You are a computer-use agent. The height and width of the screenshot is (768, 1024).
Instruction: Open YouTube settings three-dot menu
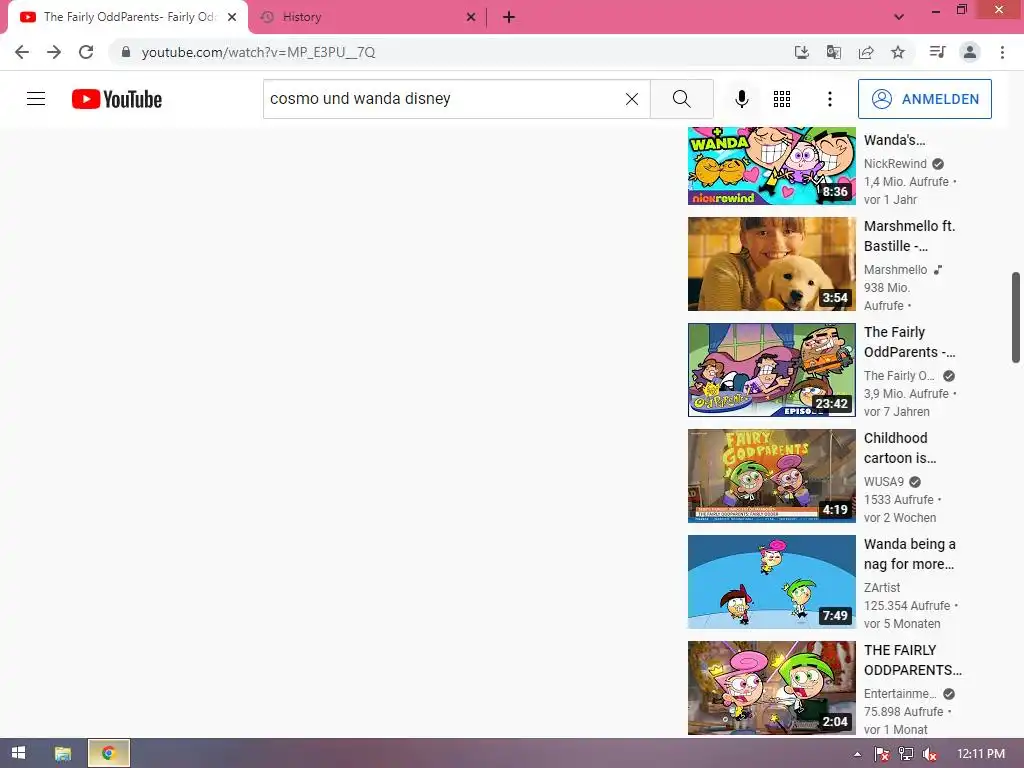(x=829, y=99)
